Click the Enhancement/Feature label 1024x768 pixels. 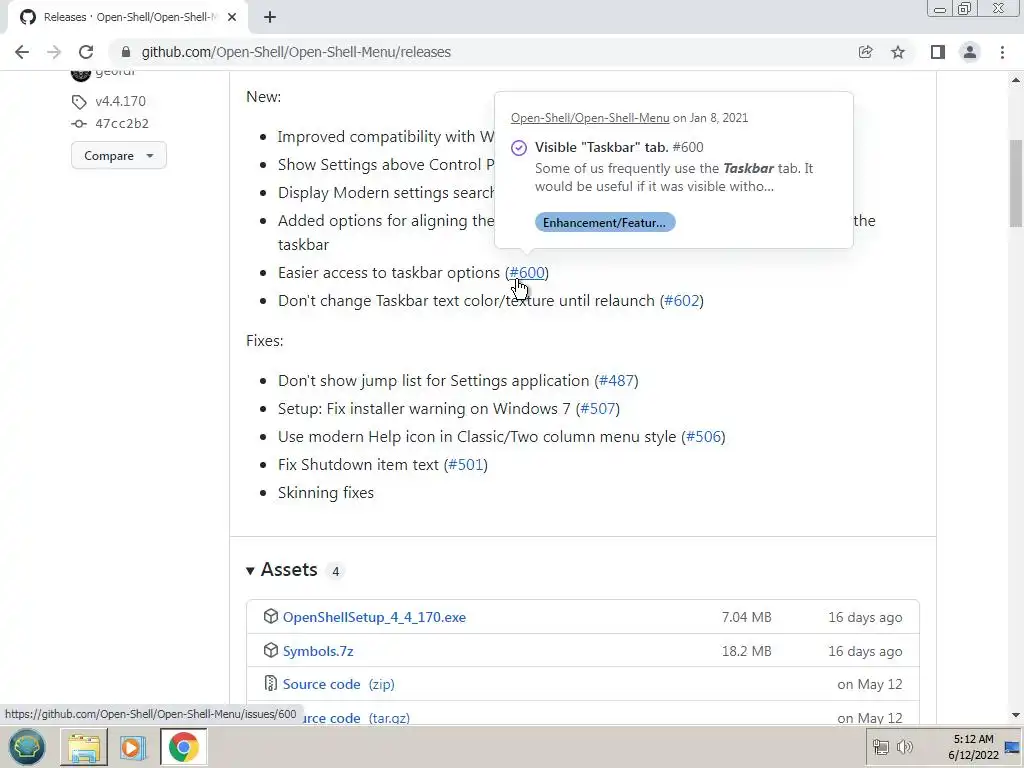pos(605,223)
